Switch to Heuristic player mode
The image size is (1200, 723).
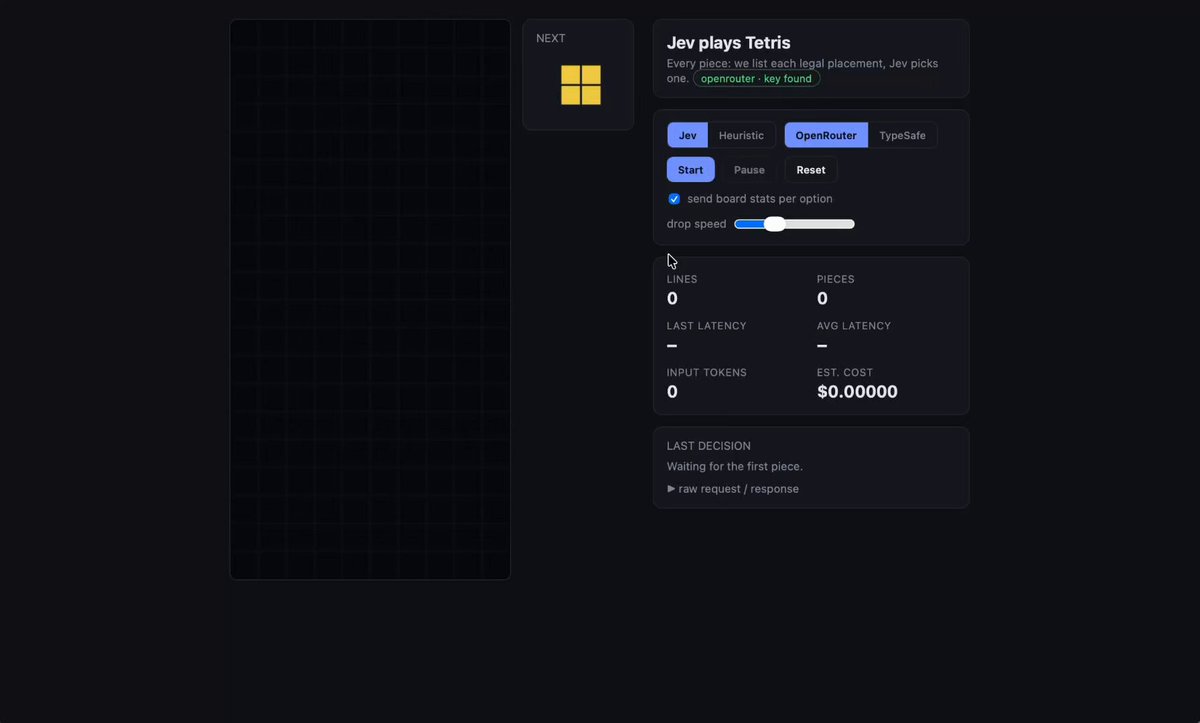point(741,135)
